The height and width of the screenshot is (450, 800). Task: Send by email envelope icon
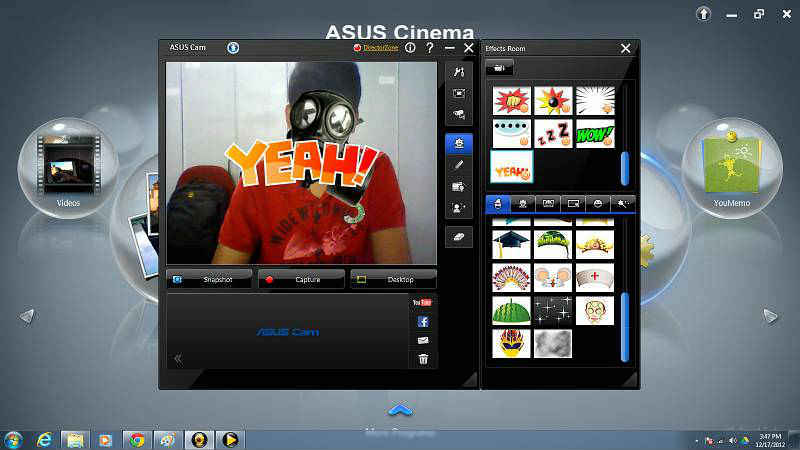423,340
